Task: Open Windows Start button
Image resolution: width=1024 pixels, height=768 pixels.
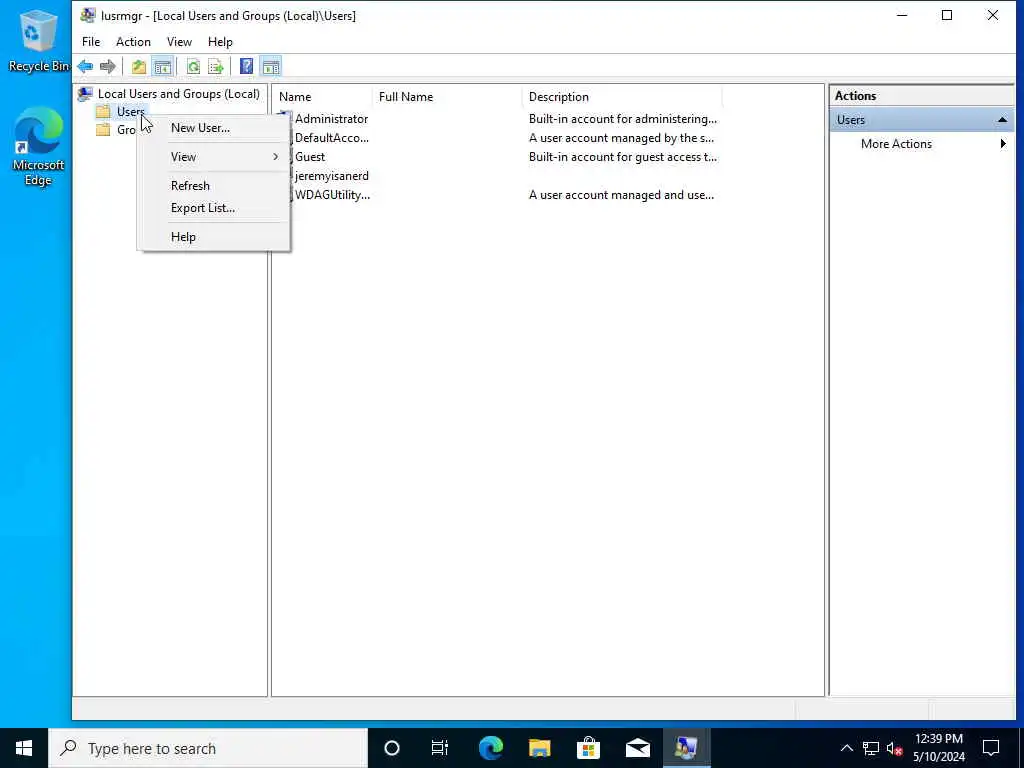Action: (24, 748)
